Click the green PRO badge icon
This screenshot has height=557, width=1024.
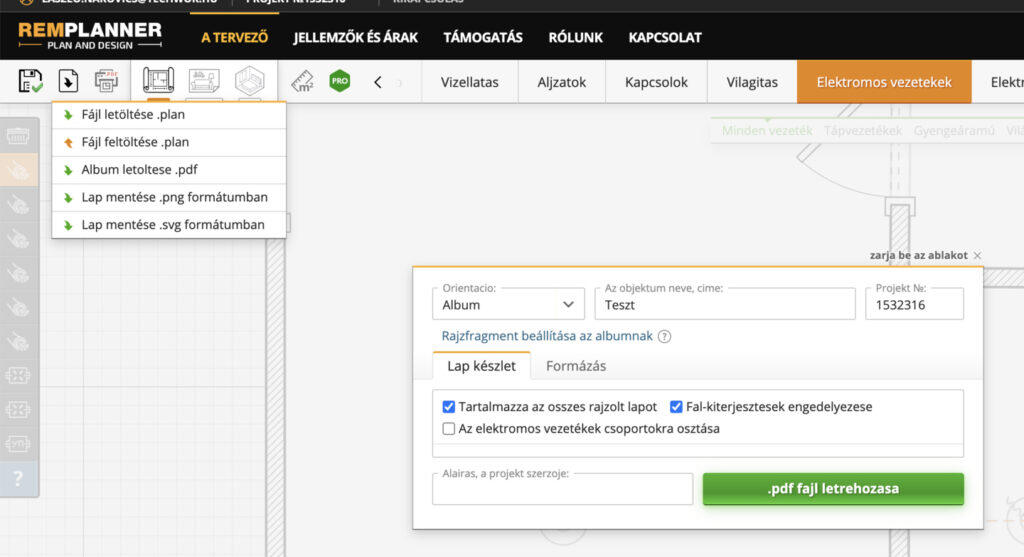click(340, 81)
